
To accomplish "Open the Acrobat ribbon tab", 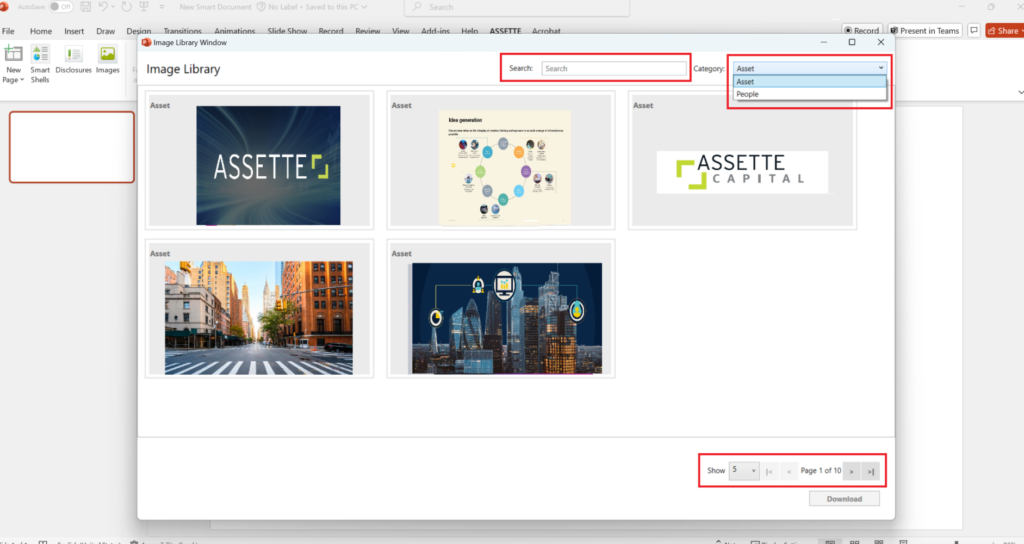I will [x=546, y=31].
